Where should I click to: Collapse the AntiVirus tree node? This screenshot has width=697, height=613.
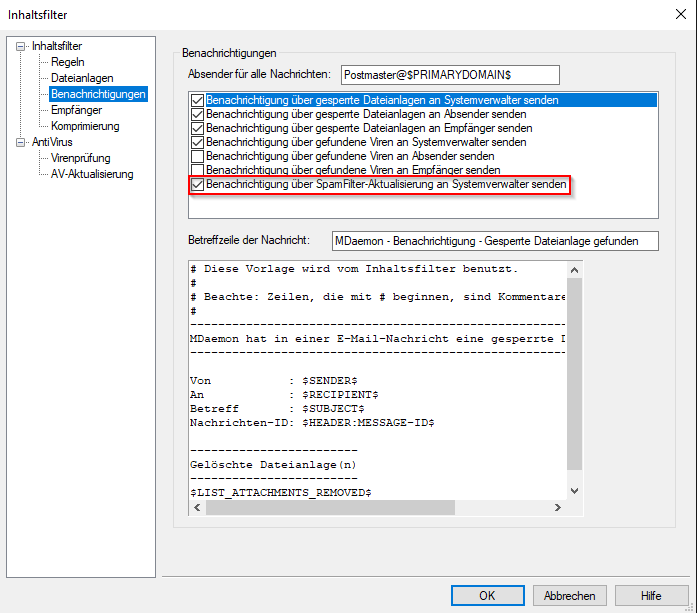click(x=22, y=142)
